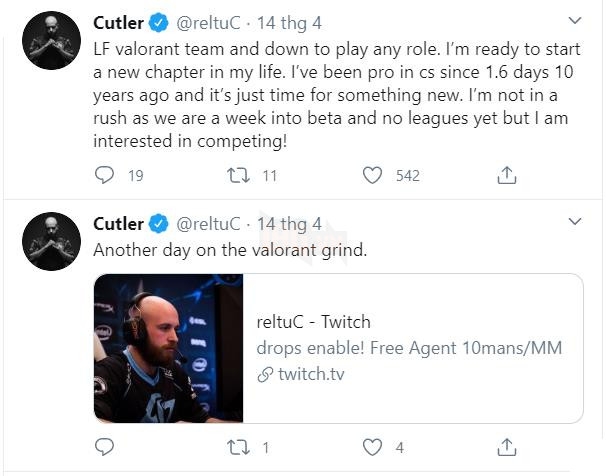Expand the first tweet's options chevron
This screenshot has width=606, height=476.
click(x=575, y=20)
